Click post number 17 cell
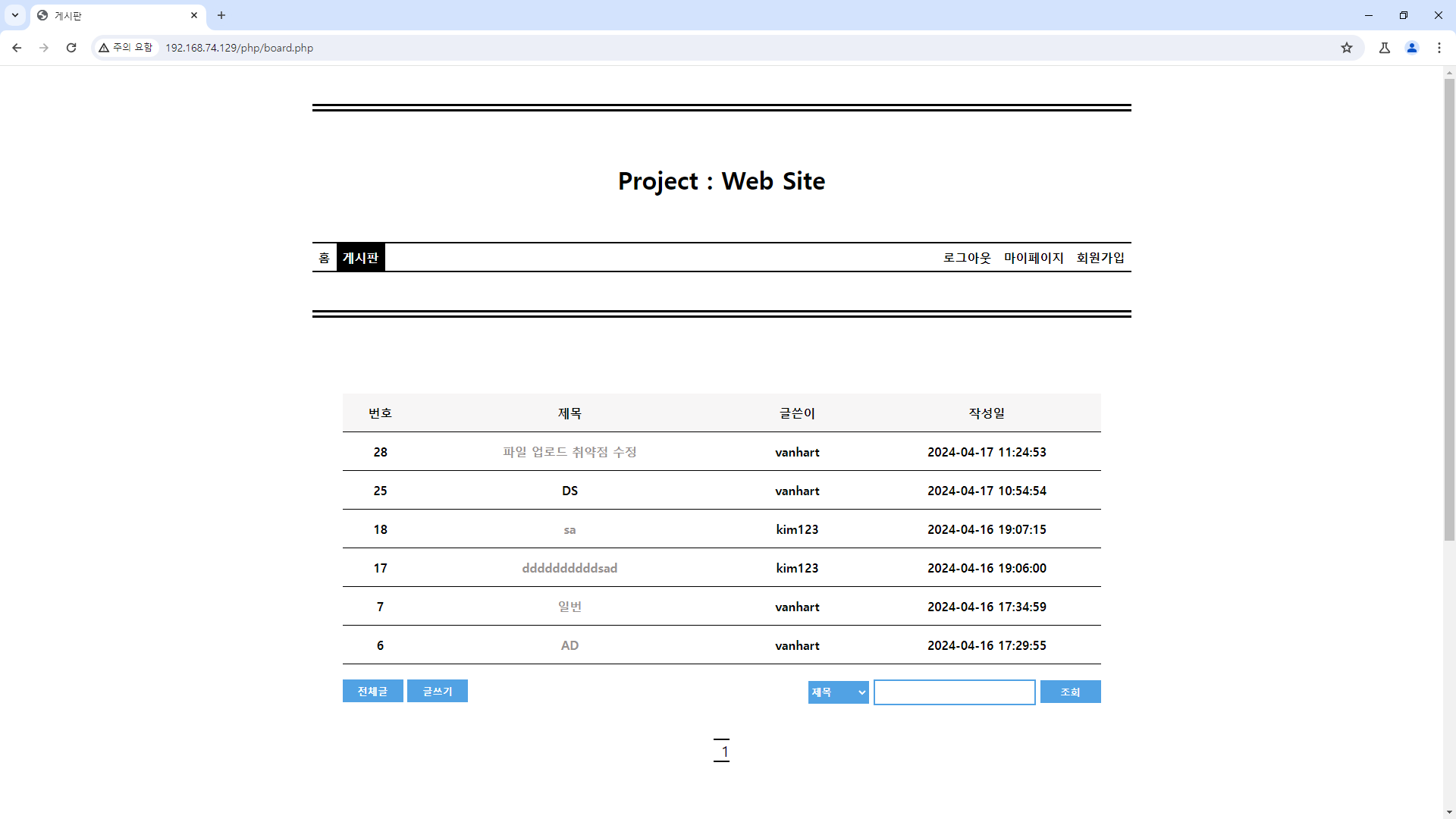1456x819 pixels. pos(381,568)
